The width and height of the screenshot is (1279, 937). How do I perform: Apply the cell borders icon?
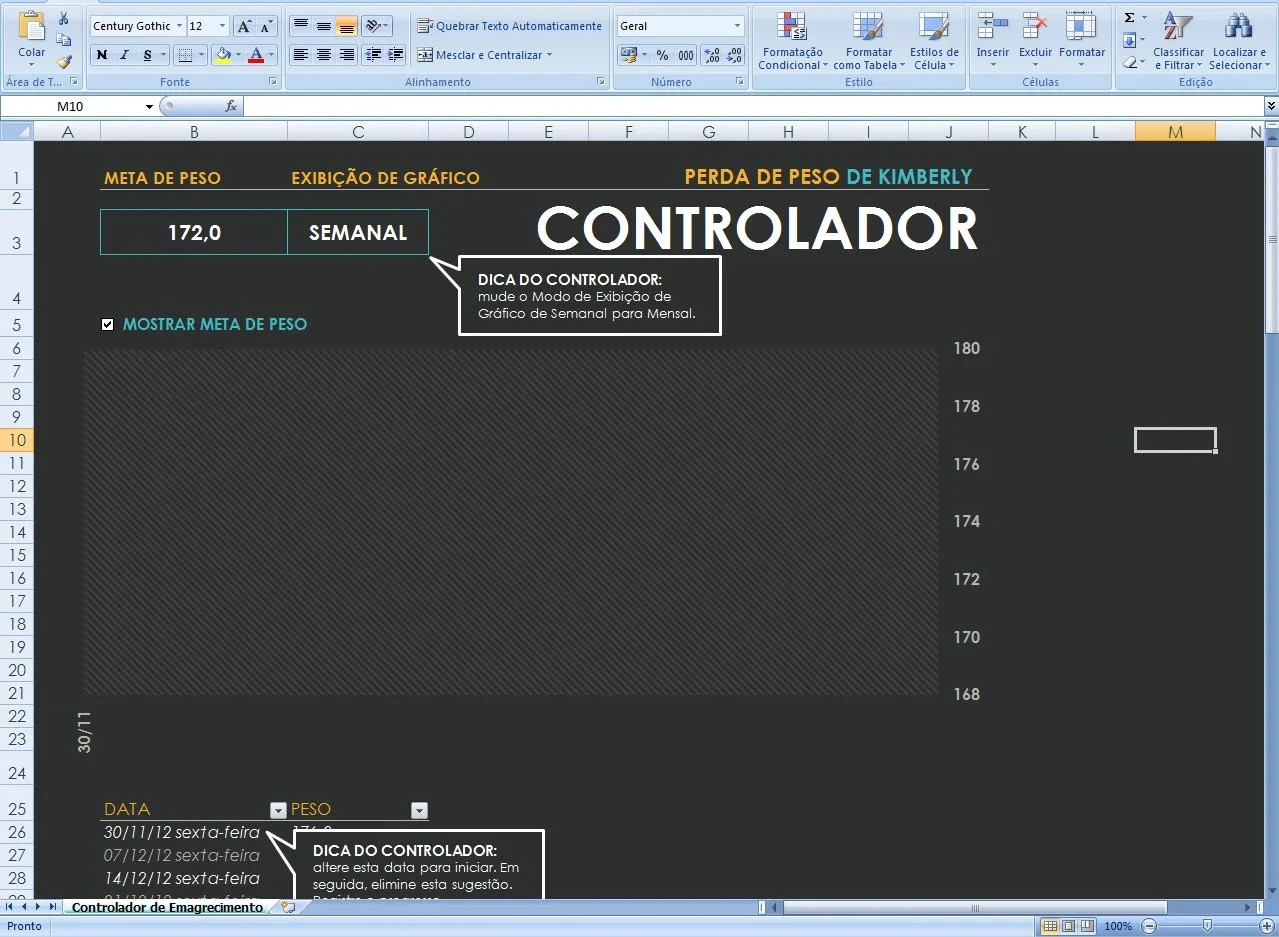pos(184,55)
